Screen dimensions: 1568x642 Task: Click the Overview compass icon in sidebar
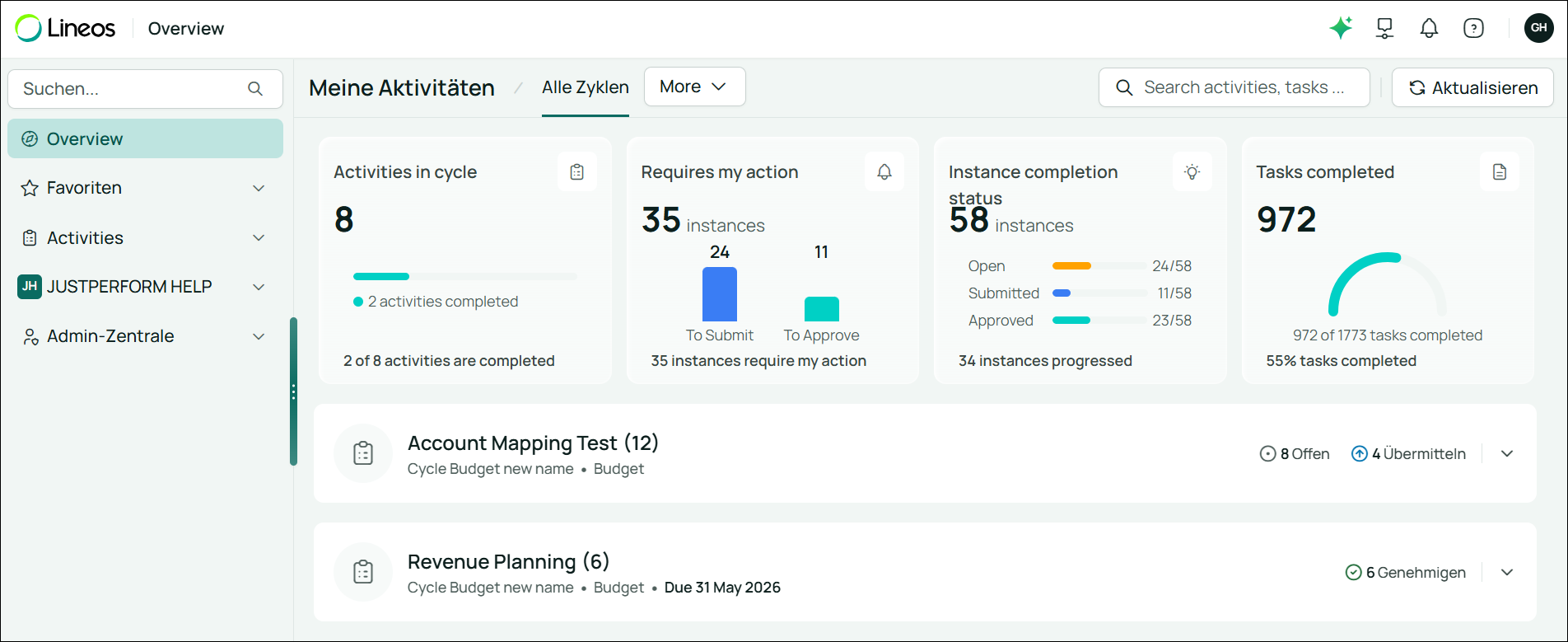click(30, 139)
